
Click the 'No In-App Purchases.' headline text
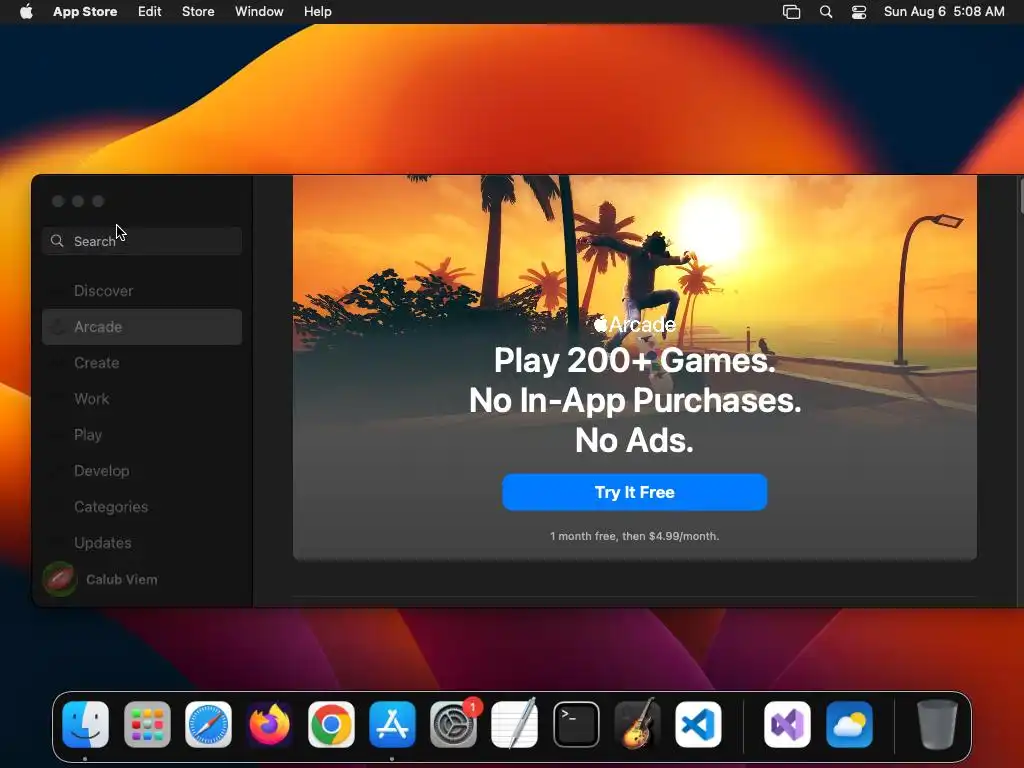pyautogui.click(x=634, y=400)
